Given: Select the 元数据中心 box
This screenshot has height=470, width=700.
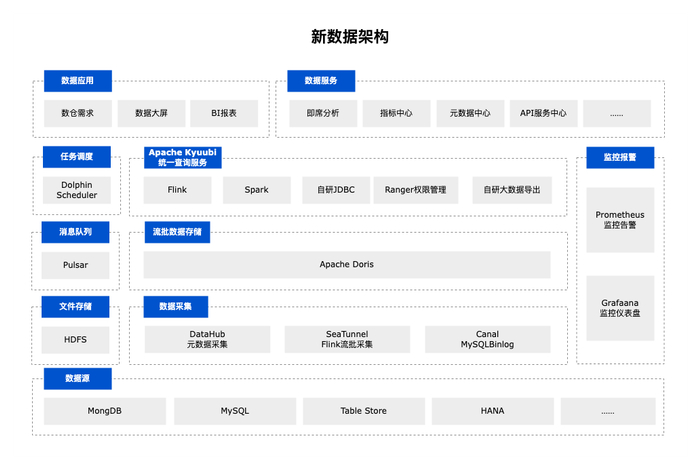Looking at the screenshot, I should [470, 113].
